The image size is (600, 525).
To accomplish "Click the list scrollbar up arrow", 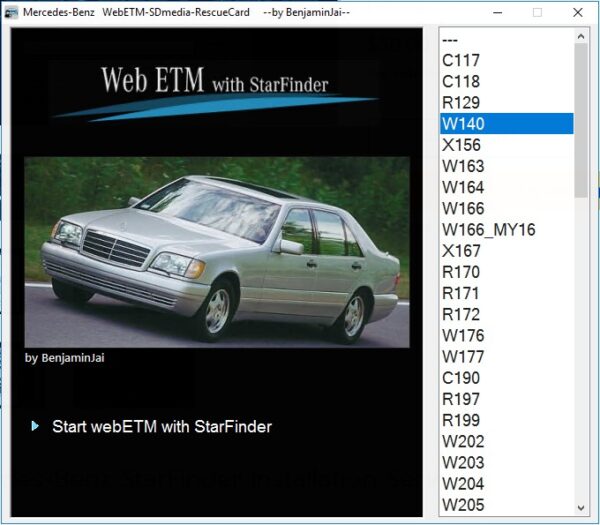I will pyautogui.click(x=581, y=36).
